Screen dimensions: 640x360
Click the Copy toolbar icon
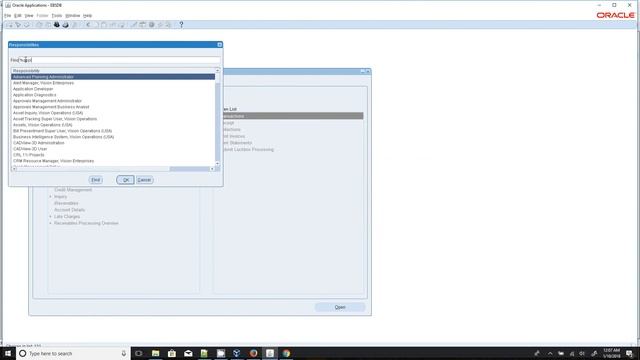click(96, 25)
